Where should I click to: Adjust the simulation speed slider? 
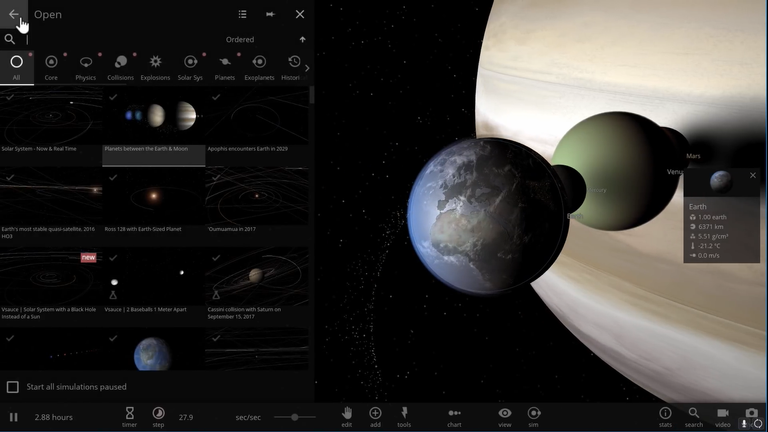pyautogui.click(x=294, y=417)
